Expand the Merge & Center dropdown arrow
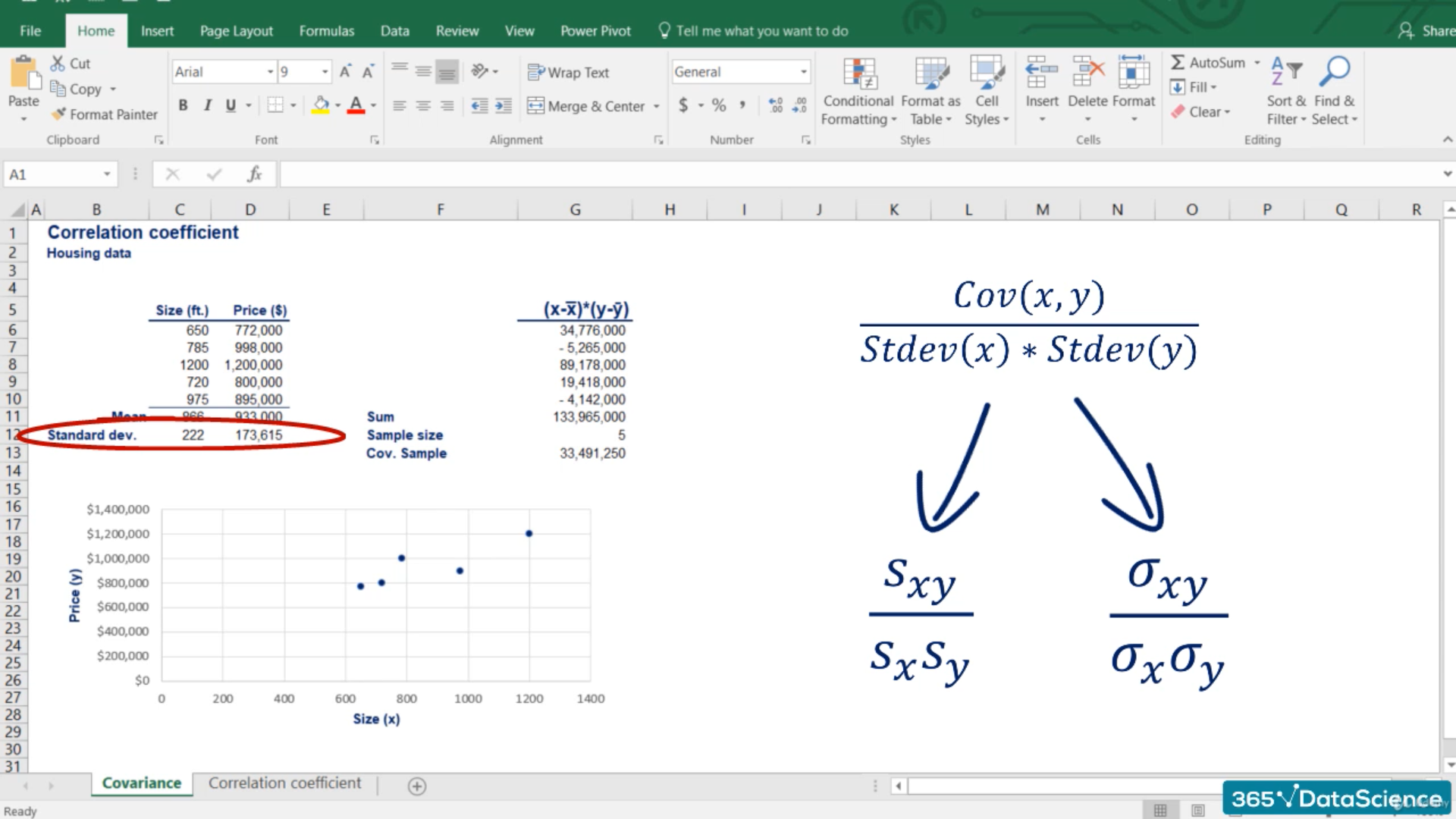 [657, 106]
